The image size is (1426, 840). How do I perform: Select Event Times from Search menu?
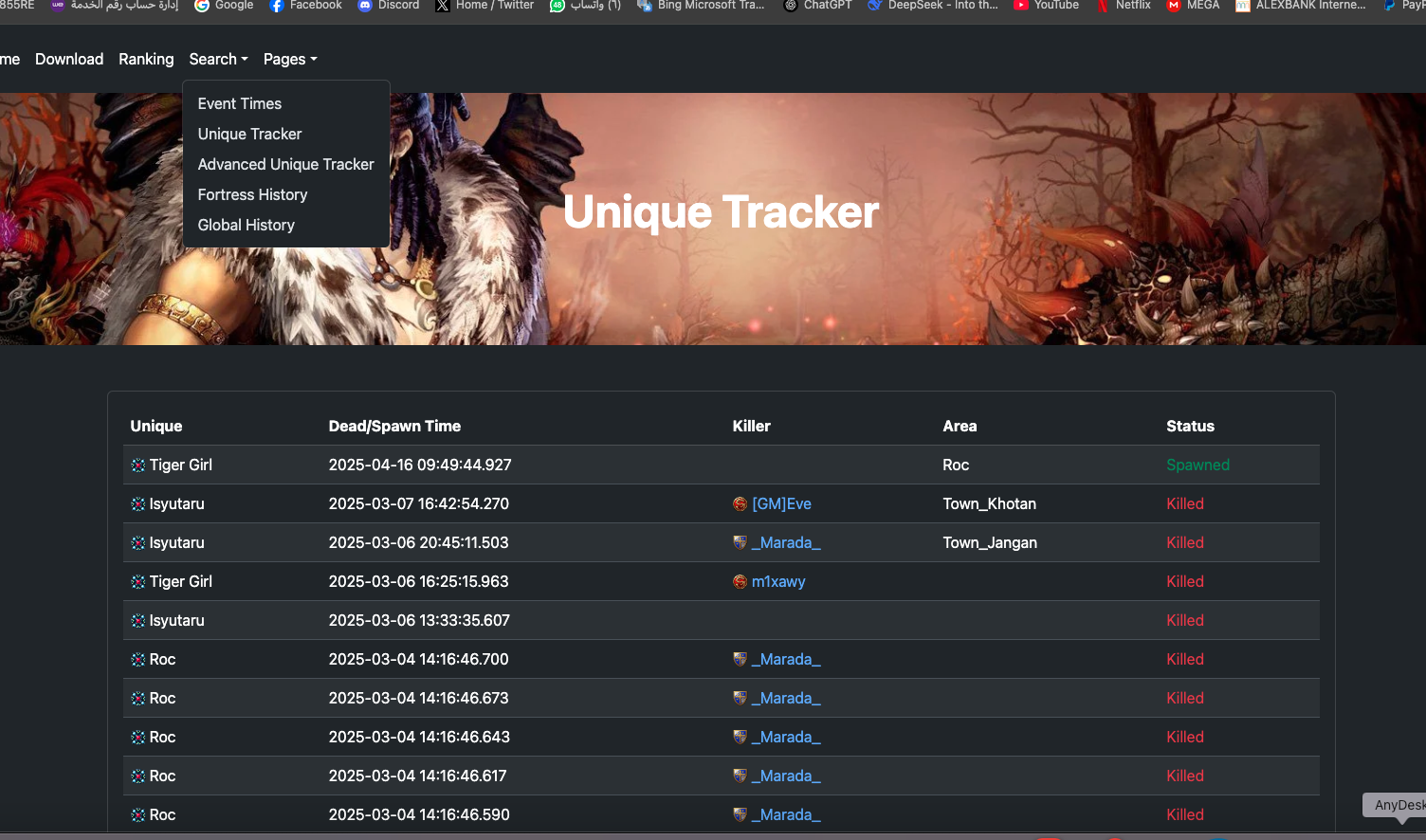tap(240, 103)
